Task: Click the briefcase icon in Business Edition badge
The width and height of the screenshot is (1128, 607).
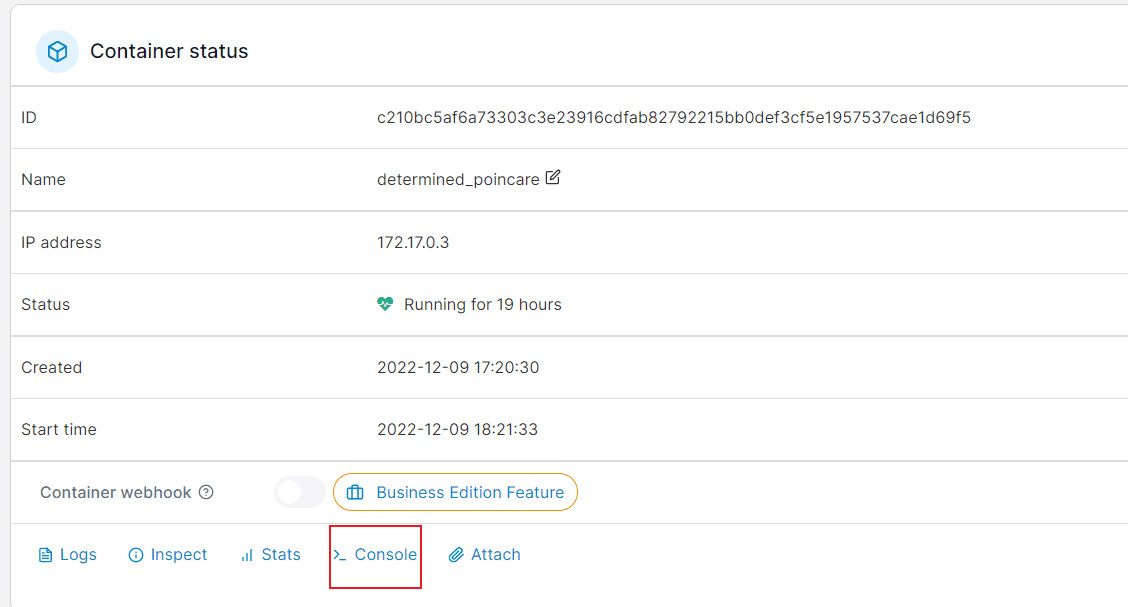Action: [x=355, y=493]
